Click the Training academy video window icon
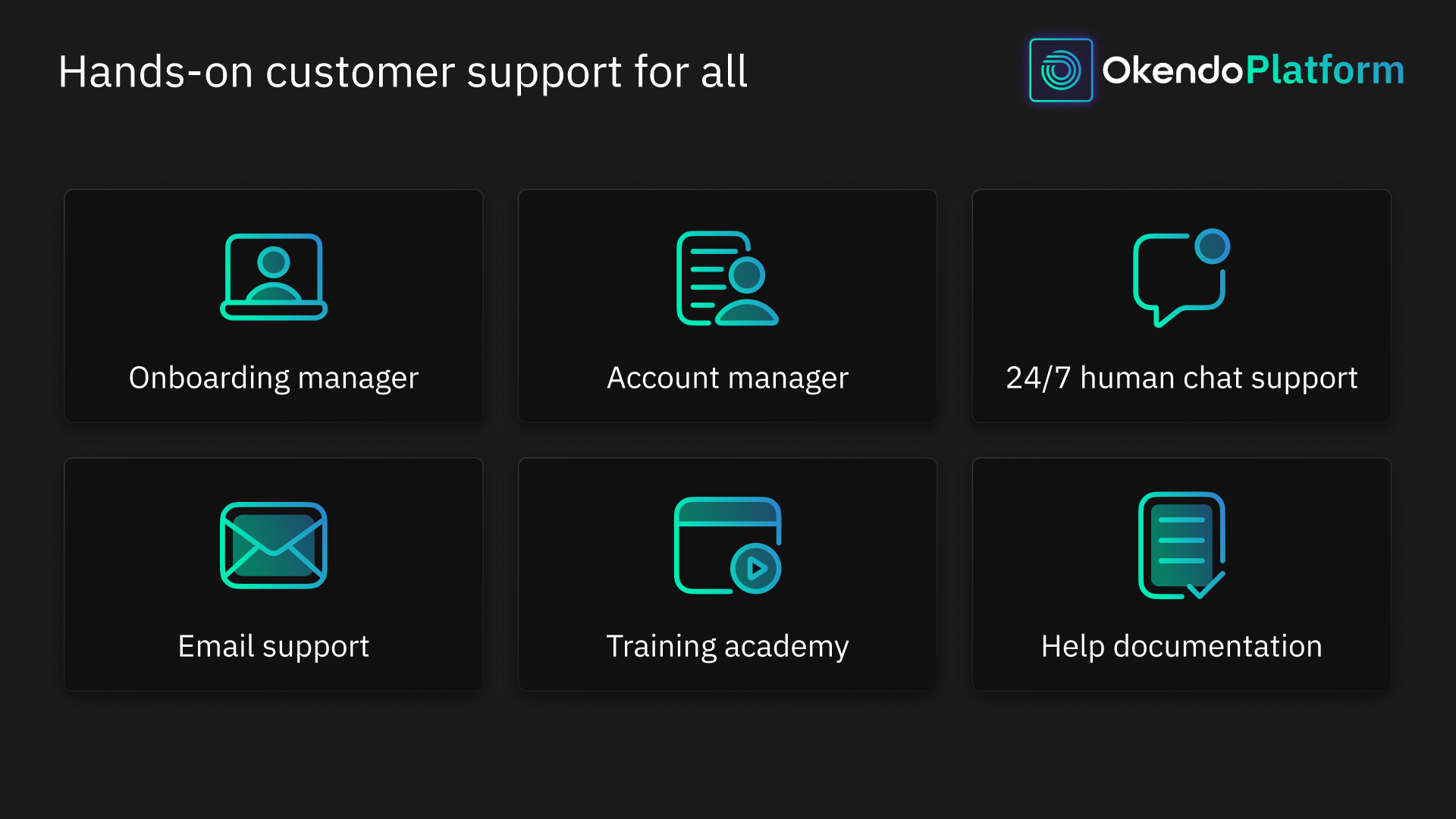Screen dimensions: 1456x819 [726, 545]
